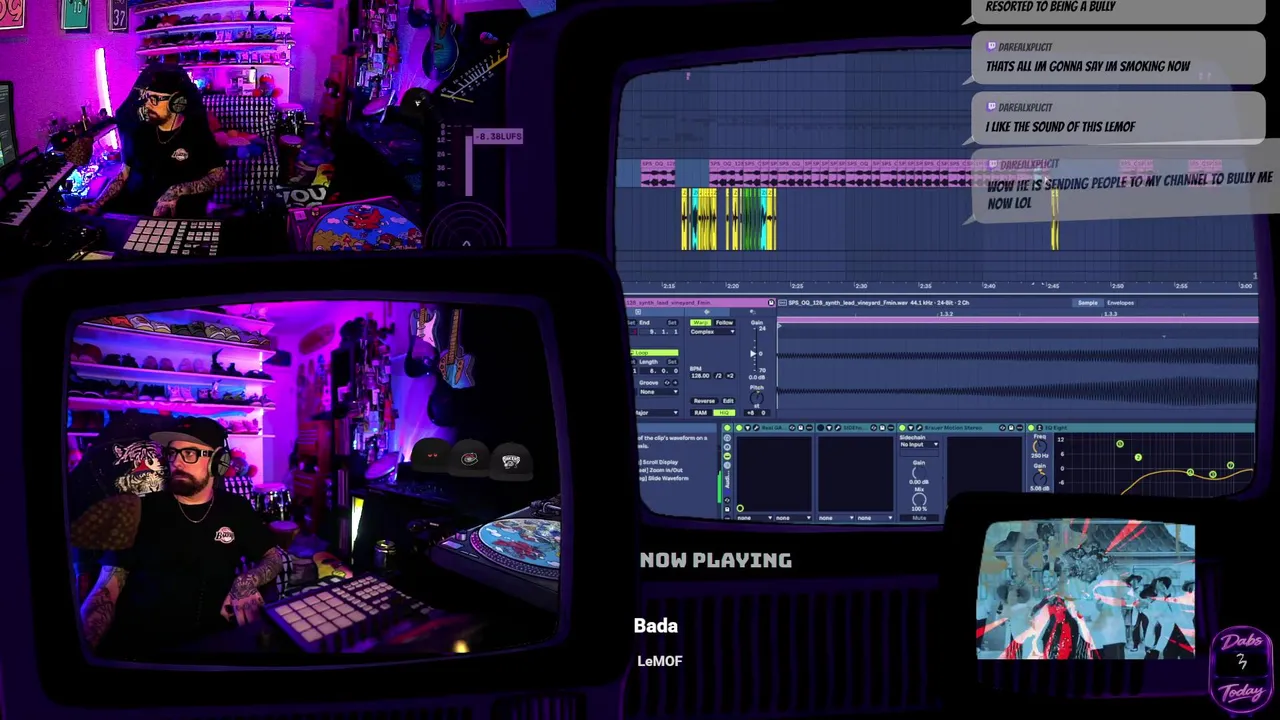Halve the tempo with /2 button
1280x720 pixels.
tap(718, 376)
